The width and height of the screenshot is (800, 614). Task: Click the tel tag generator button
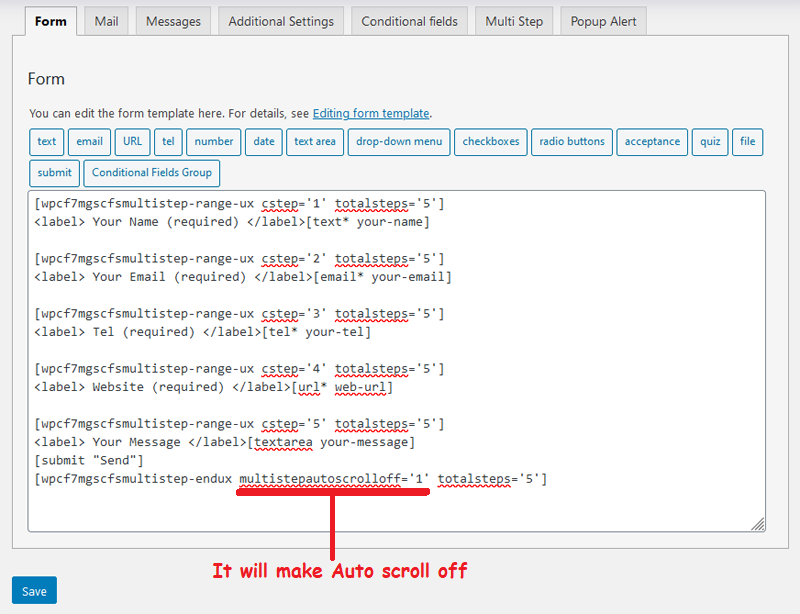(x=168, y=142)
